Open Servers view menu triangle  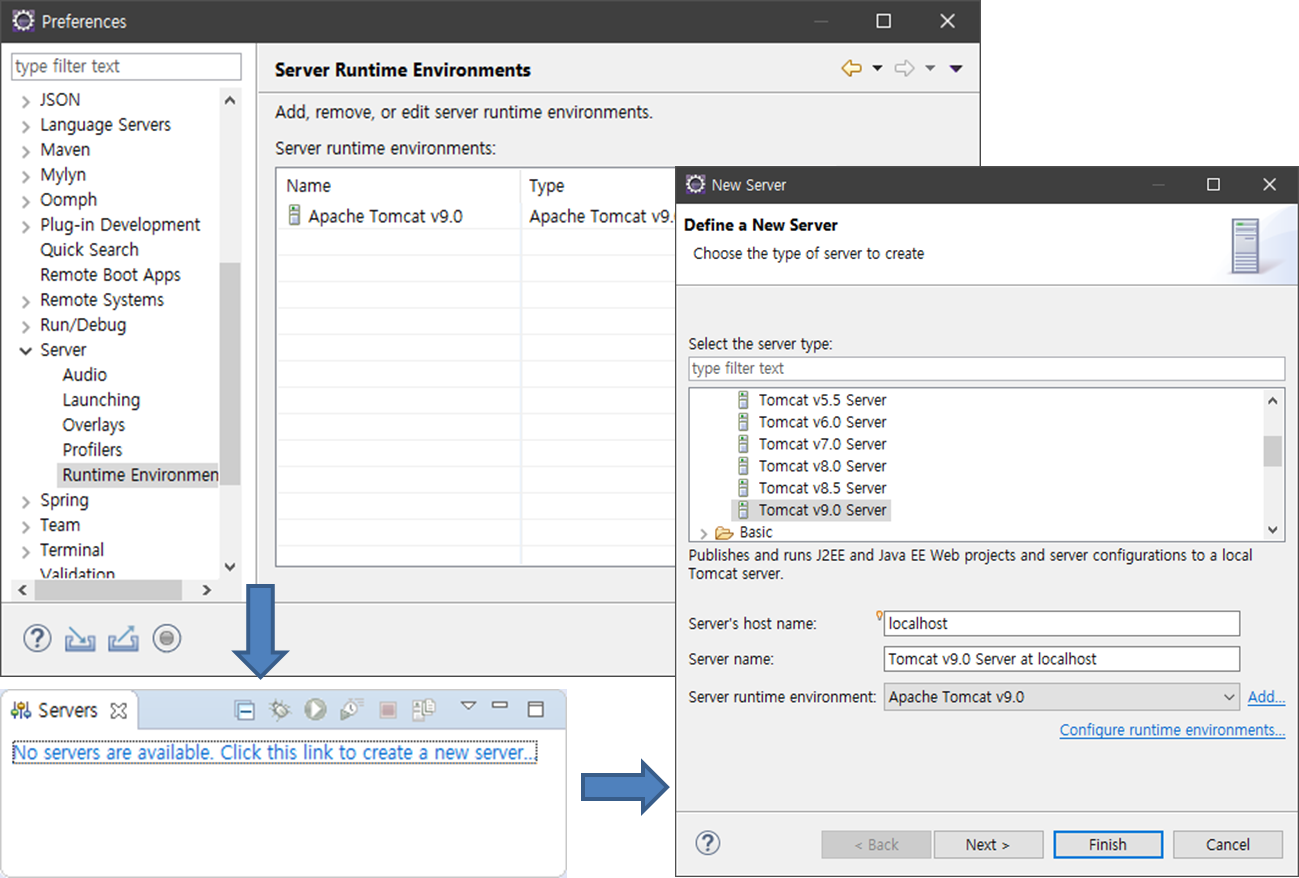click(468, 706)
